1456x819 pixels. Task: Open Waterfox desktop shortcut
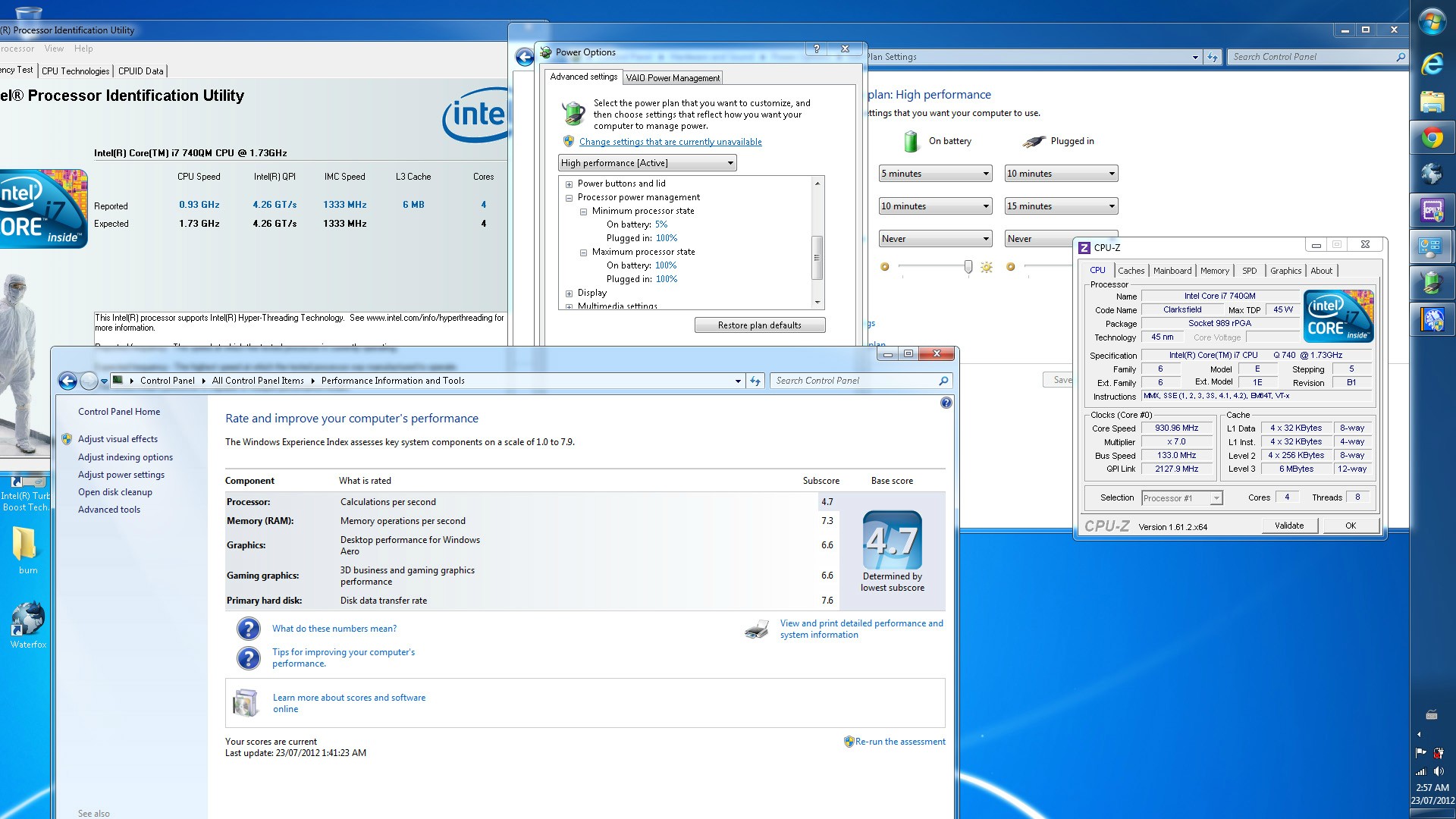[x=27, y=624]
